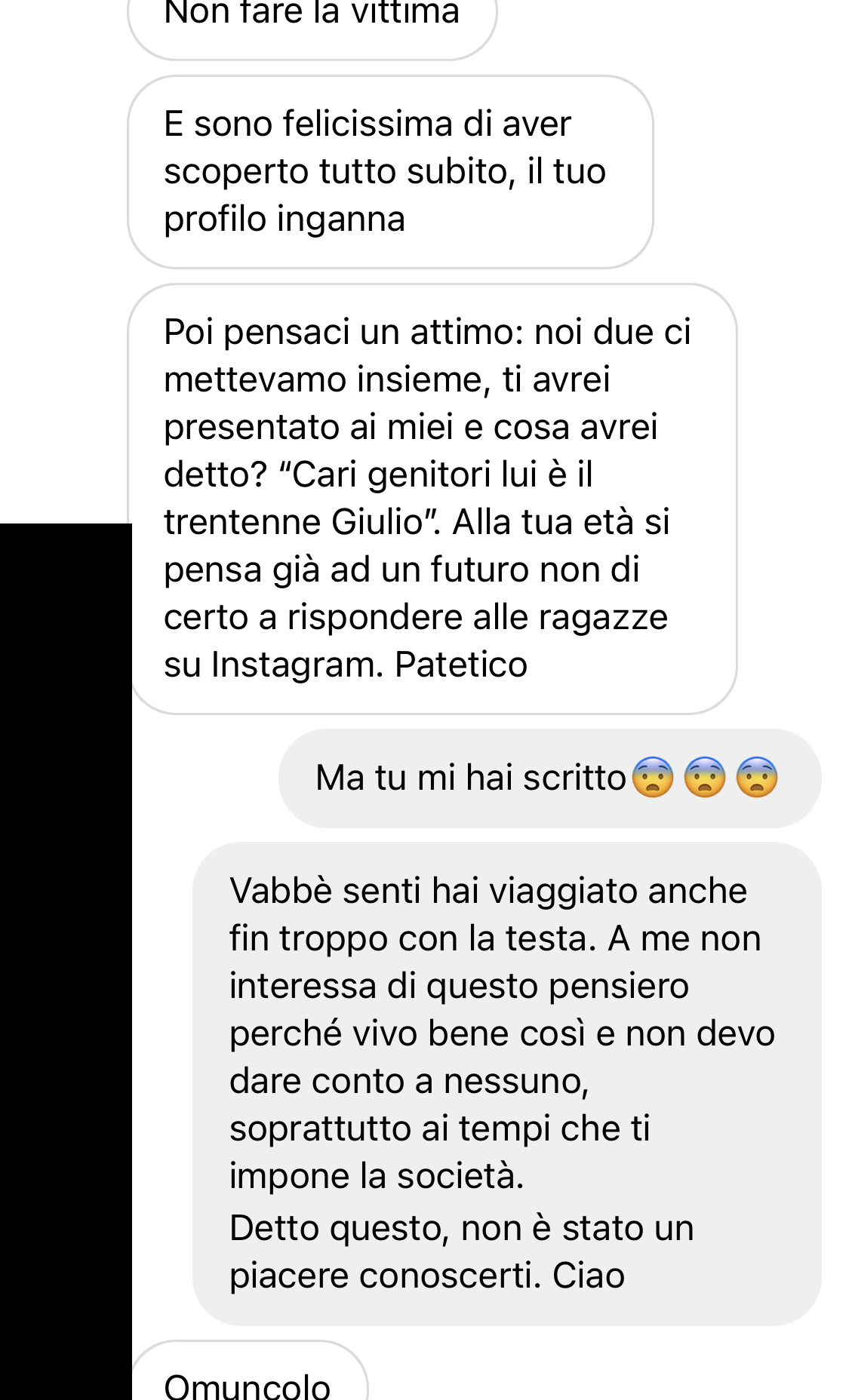The width and height of the screenshot is (849, 1400).
Task: Tap the middle fearful face emoji
Action: [705, 777]
